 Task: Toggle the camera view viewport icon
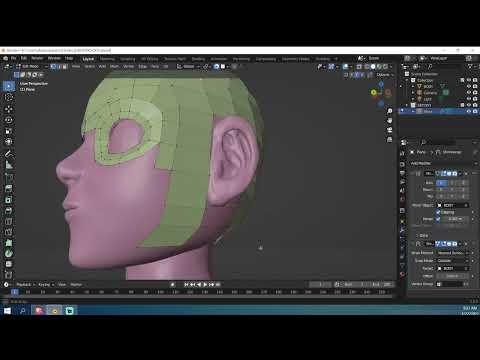(389, 130)
